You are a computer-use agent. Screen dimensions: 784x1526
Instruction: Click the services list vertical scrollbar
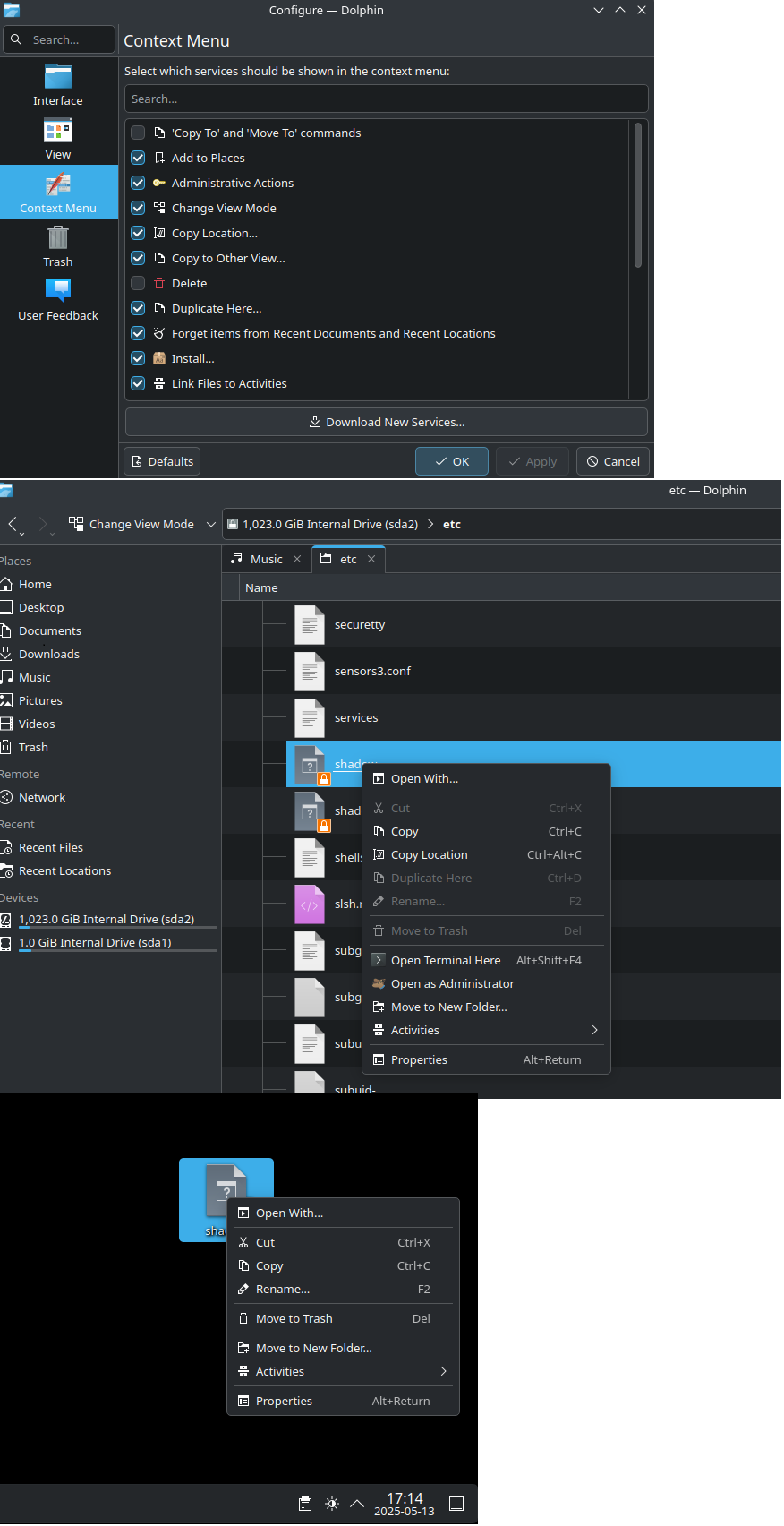[638, 195]
